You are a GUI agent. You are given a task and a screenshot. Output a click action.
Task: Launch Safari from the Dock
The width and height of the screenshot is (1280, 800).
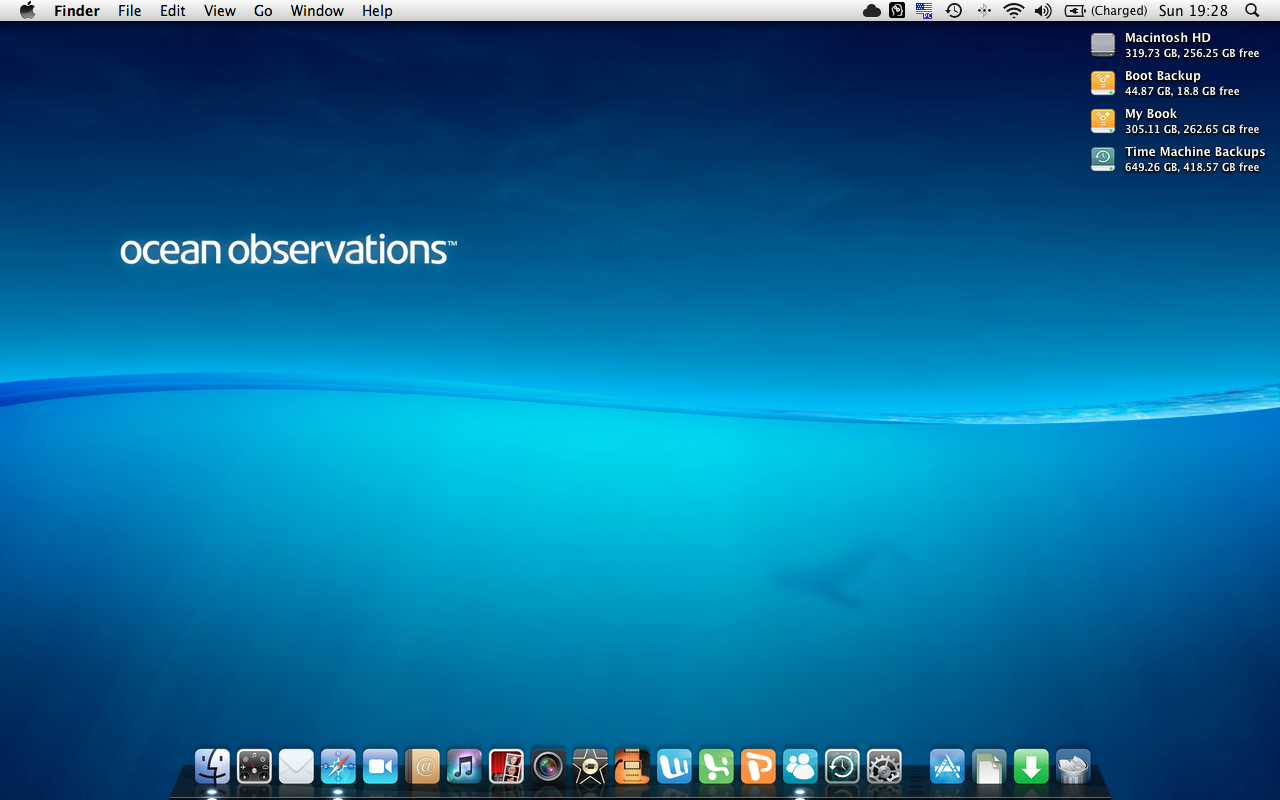point(338,767)
